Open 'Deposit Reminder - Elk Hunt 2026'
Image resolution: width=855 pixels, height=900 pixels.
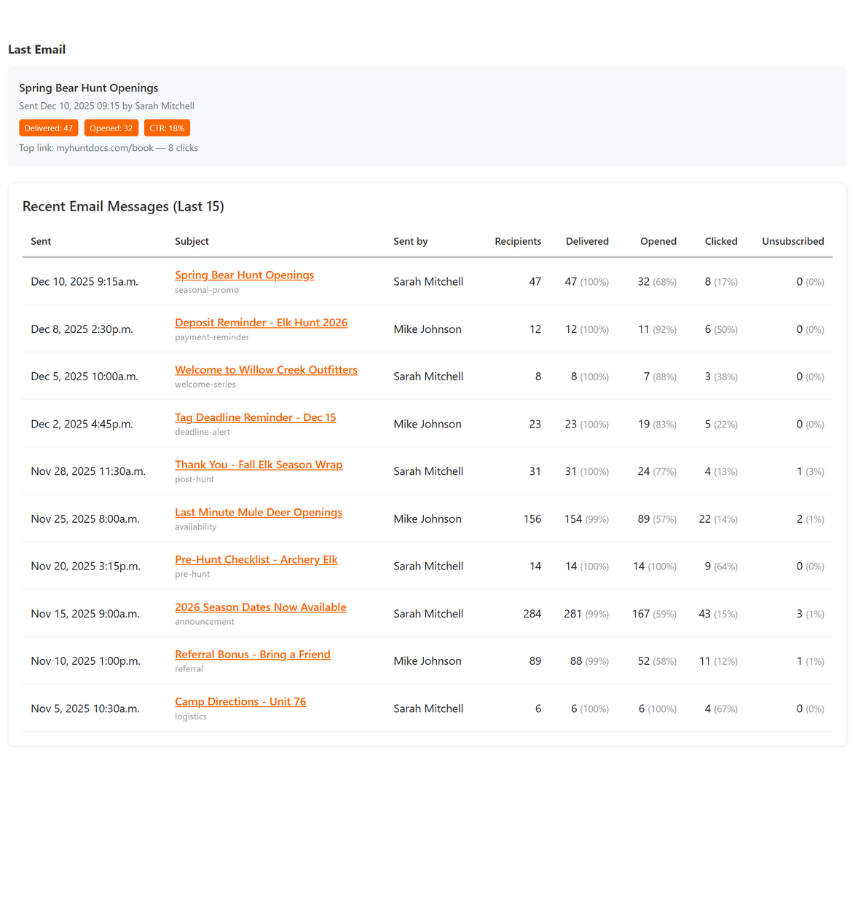click(261, 322)
